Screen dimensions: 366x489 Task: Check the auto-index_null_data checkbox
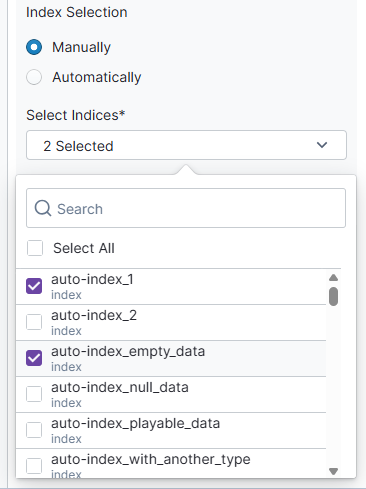point(34,394)
